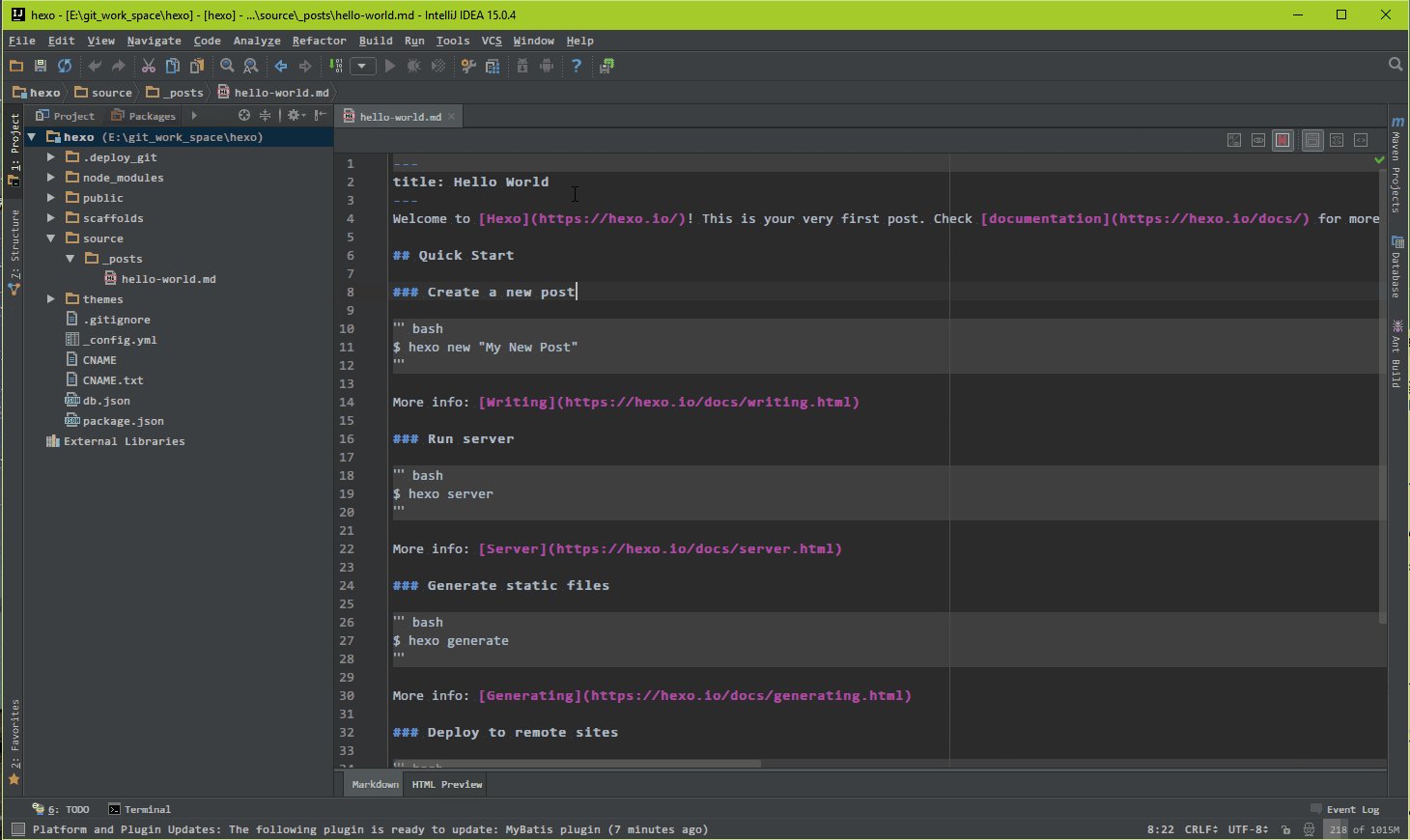The image size is (1410, 840).
Task: Toggle the M-slash-eye split view button
Action: coord(1234,140)
